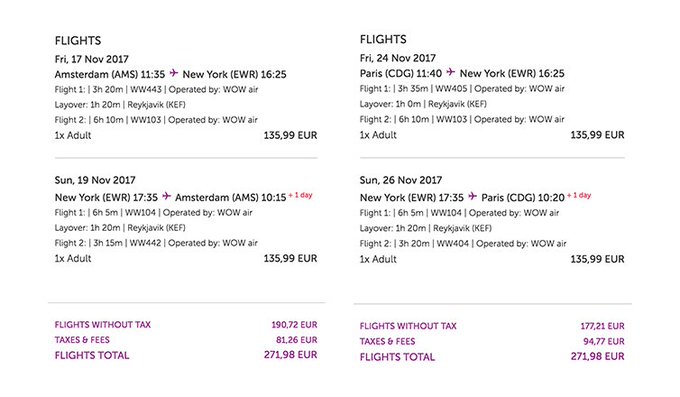Click the 1h 0m Reykjavik layover line
Image resolution: width=680 pixels, height=397 pixels.
[x=423, y=104]
